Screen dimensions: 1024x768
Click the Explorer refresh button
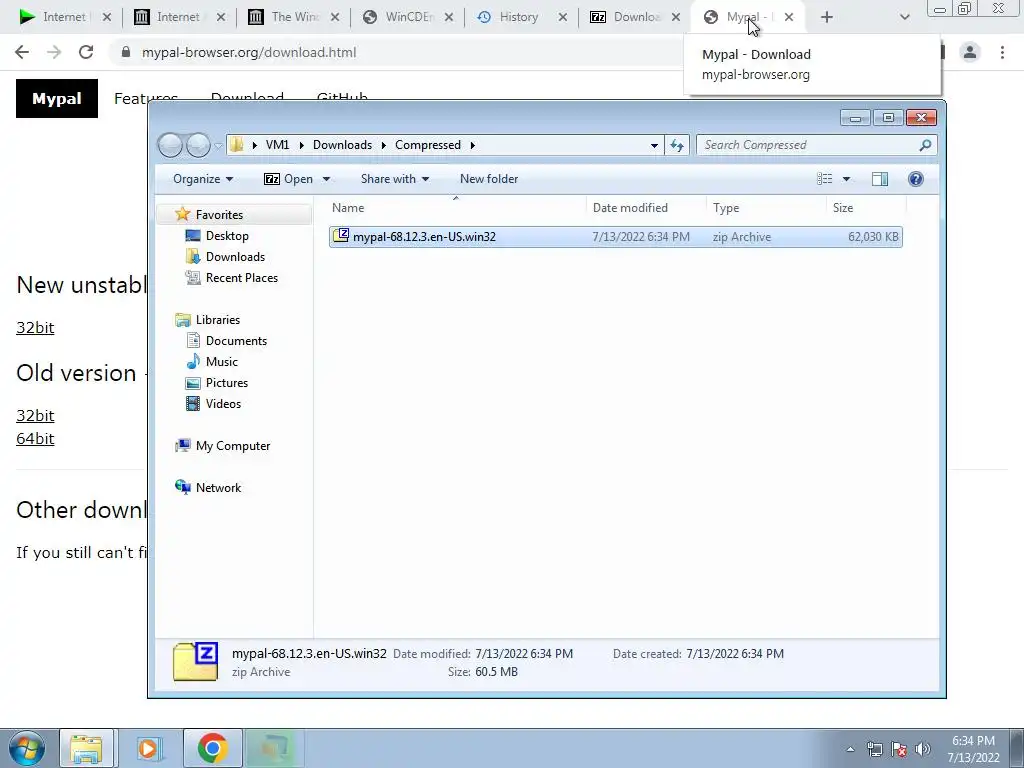tap(677, 145)
